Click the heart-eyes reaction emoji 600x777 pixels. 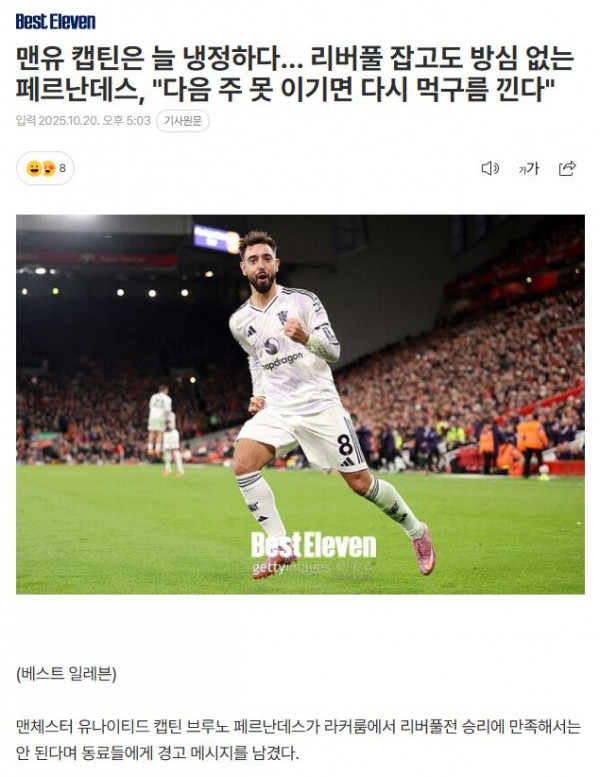(49, 168)
